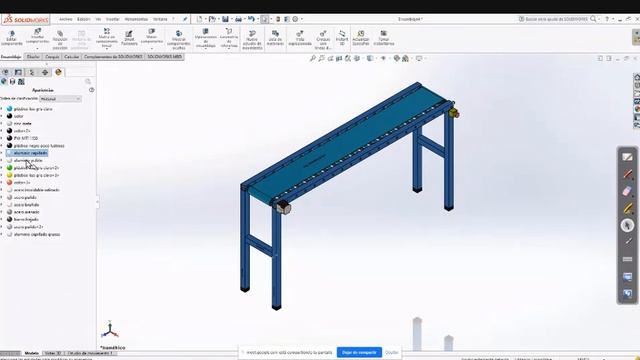Open the PropertyManager tab icon
The image size is (640, 360).
[x=18, y=72]
